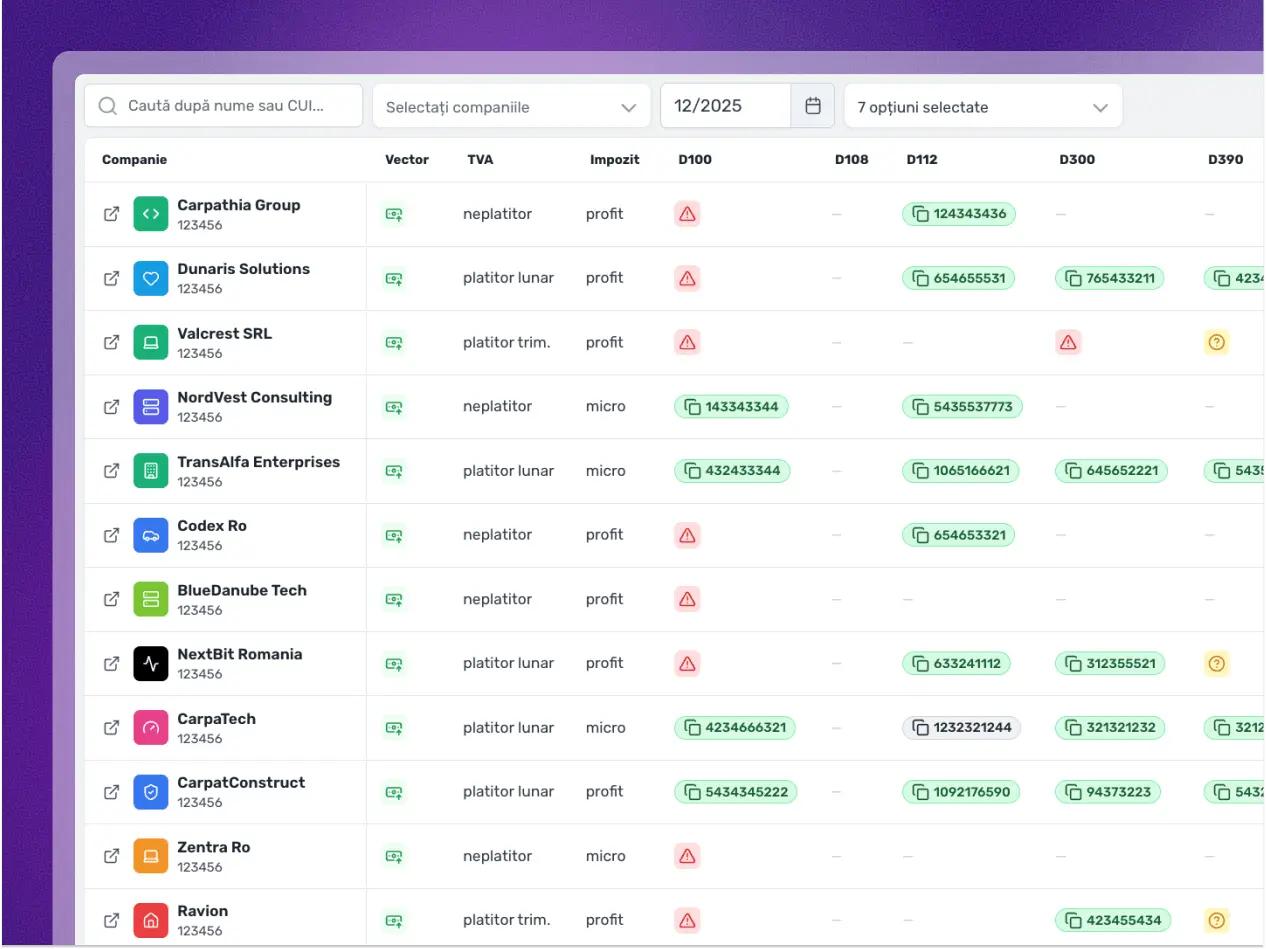Click the Zentra Ro orange logo
Viewport: 1266px width, 949px height.
[x=151, y=856]
